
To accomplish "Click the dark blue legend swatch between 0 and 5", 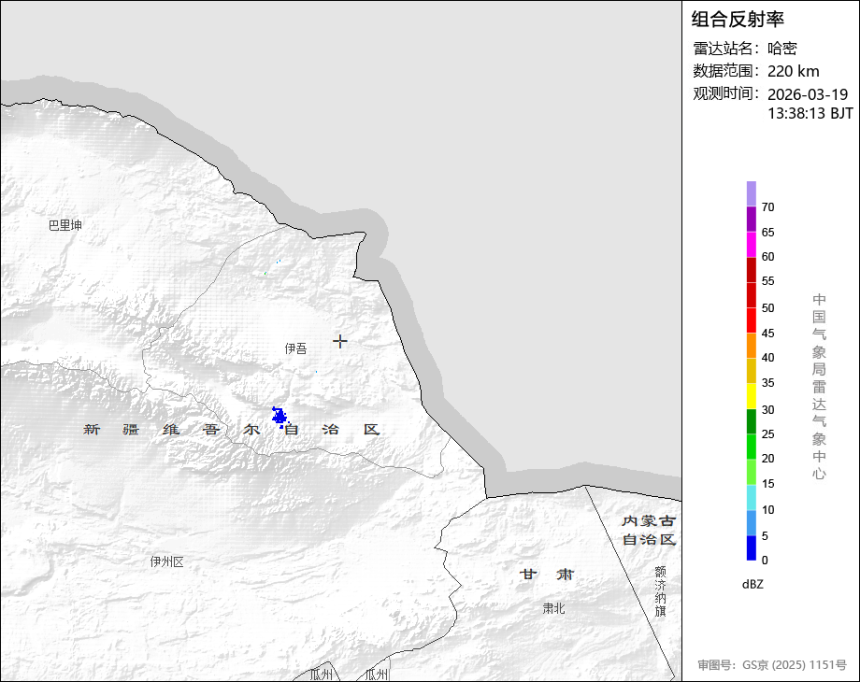I will pyautogui.click(x=751, y=548).
